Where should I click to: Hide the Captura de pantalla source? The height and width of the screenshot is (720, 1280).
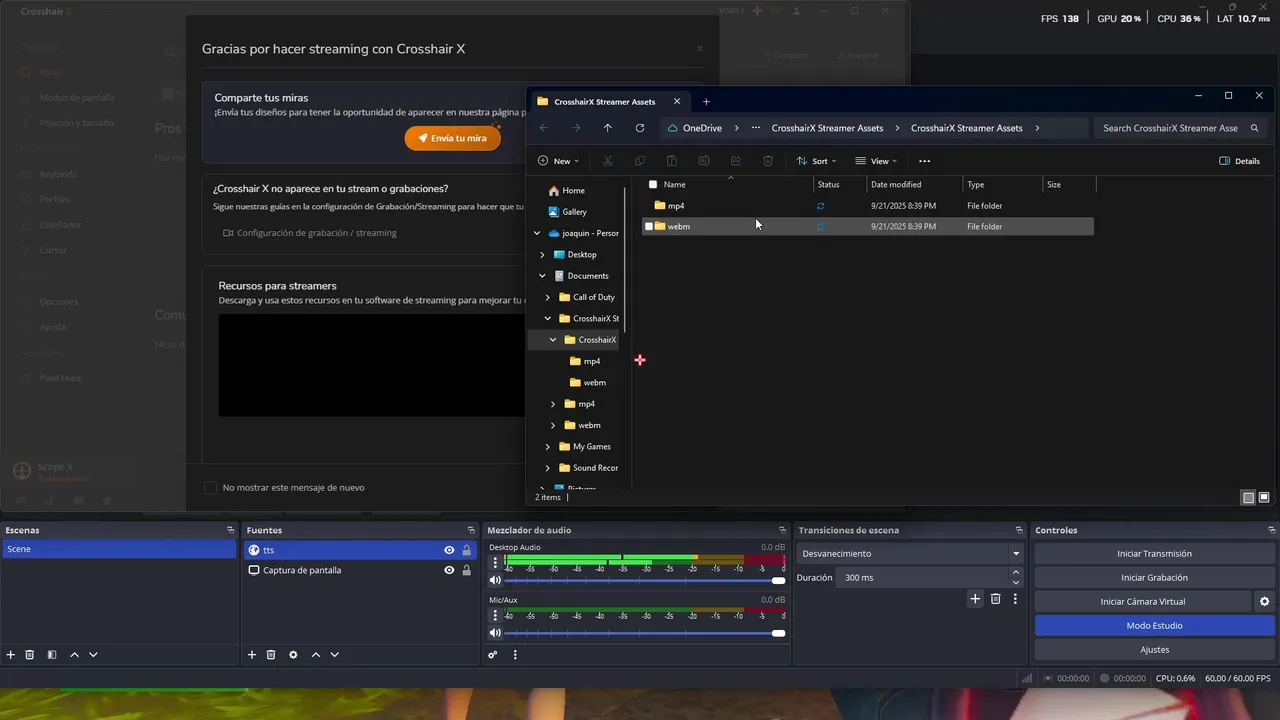click(449, 570)
